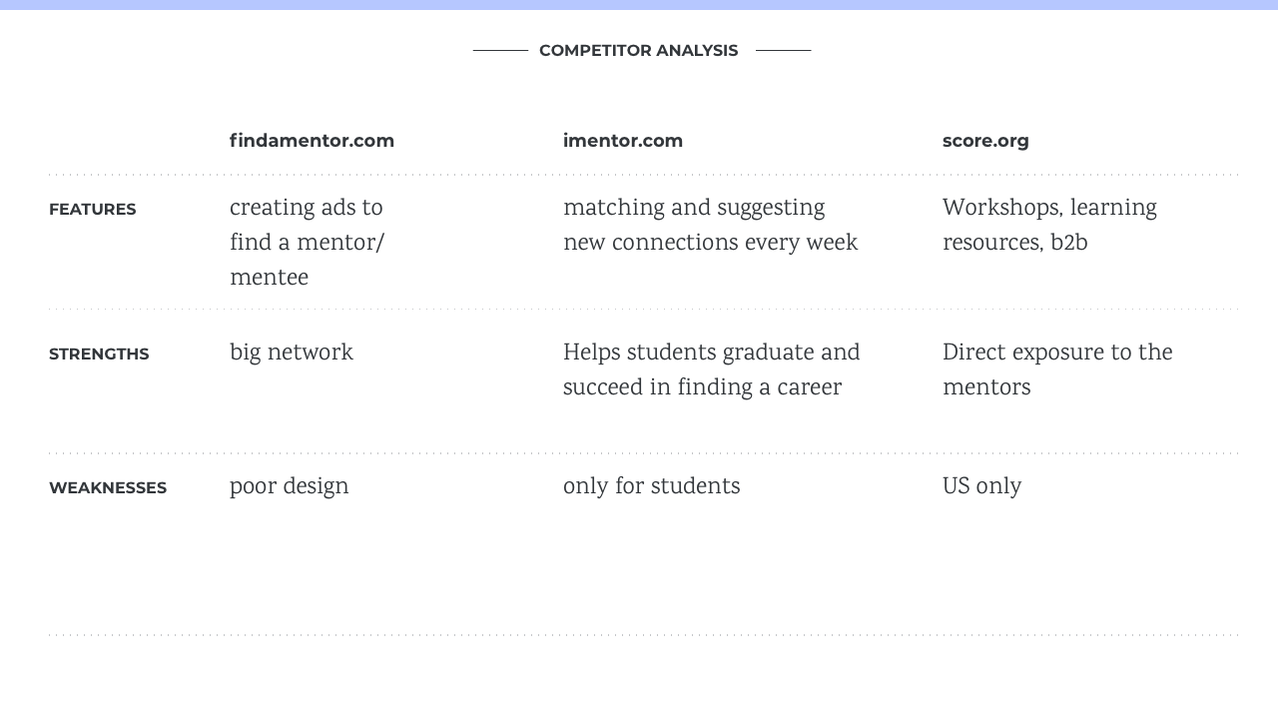The width and height of the screenshot is (1278, 719).
Task: Select the STRENGTHS row label
Action: (99, 354)
